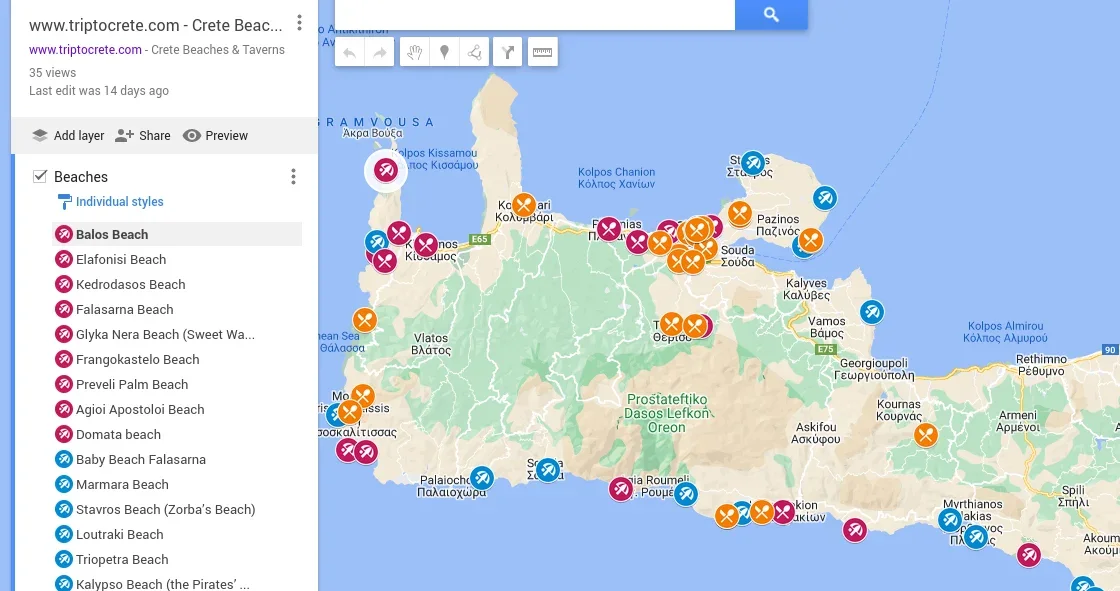Choose Agioi Apostoloi Beach in the list
Screen dimensions: 1120x591
pos(177,409)
